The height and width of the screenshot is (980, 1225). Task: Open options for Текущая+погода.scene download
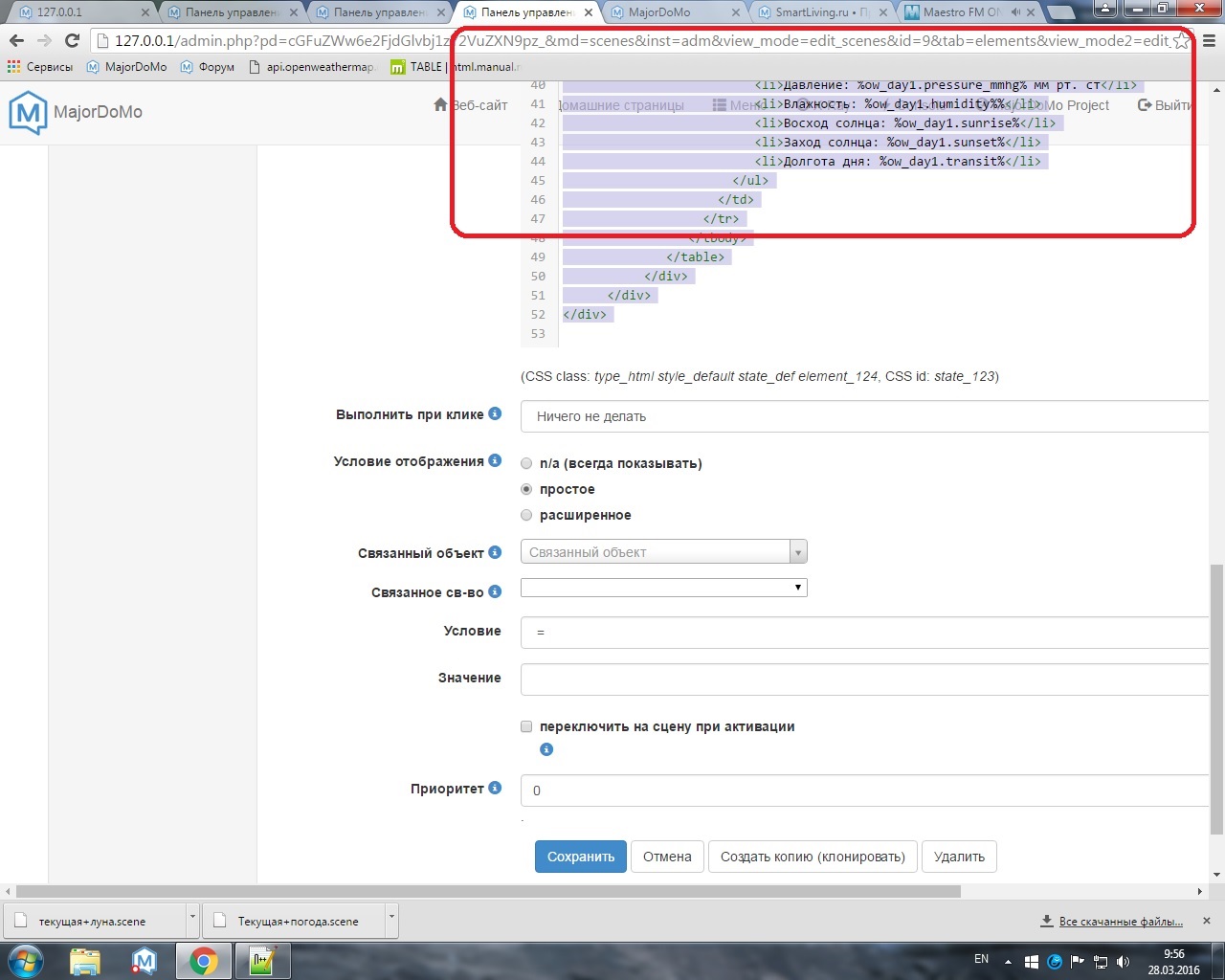pyautogui.click(x=391, y=921)
